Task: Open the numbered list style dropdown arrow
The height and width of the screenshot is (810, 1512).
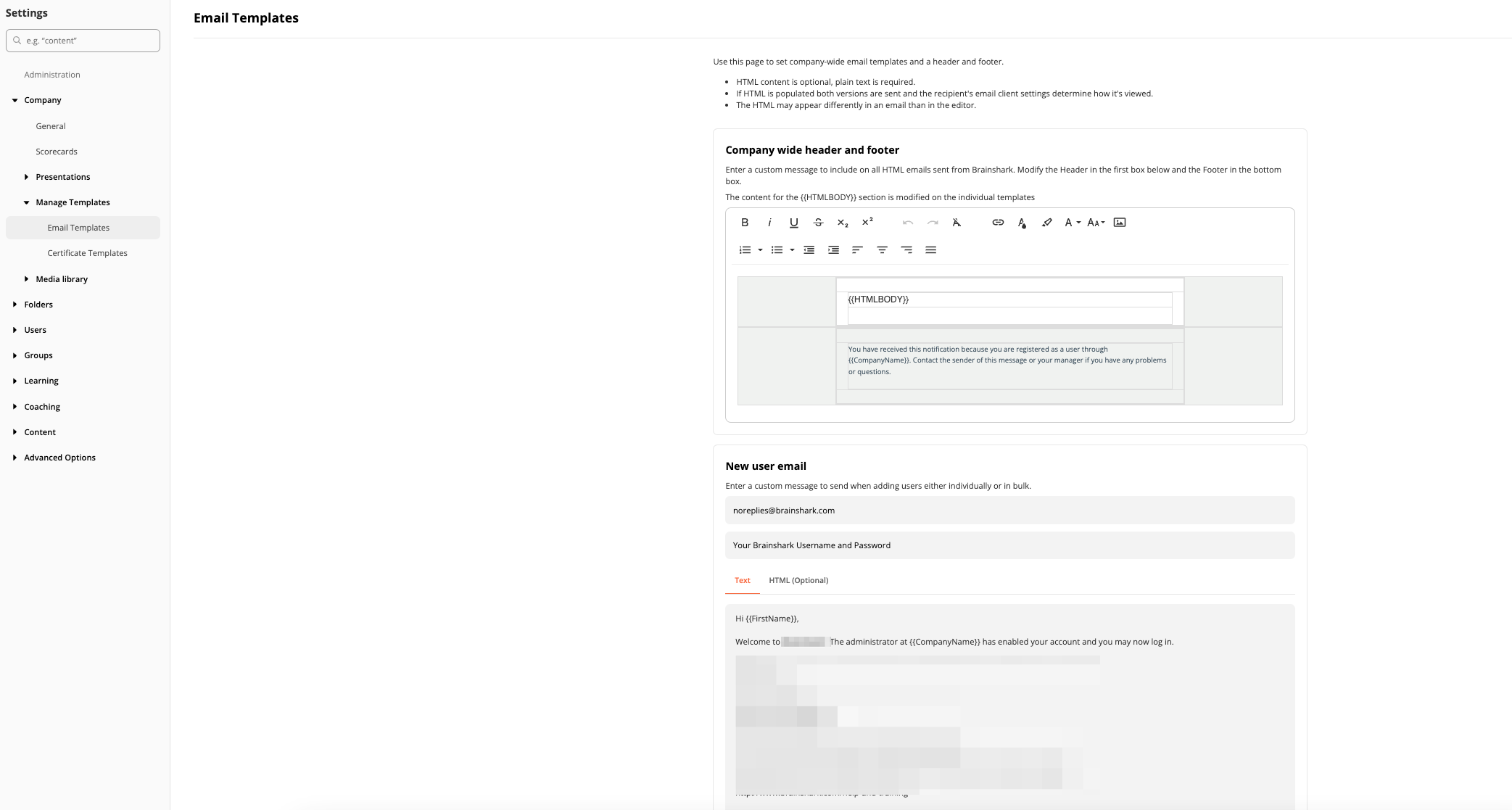Action: (x=760, y=250)
